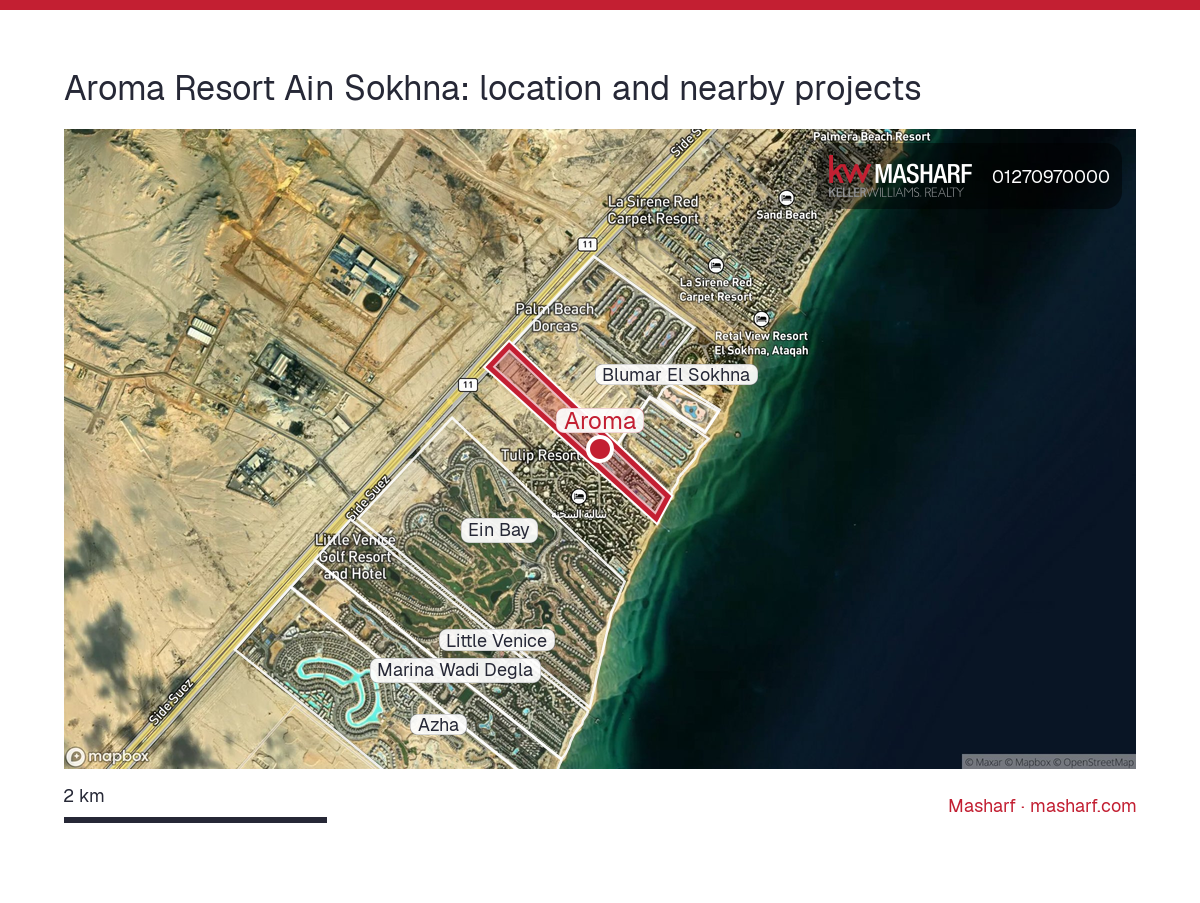This screenshot has height=903, width=1200.
Task: Click the Tulip Resort map label
Action: pos(539,455)
